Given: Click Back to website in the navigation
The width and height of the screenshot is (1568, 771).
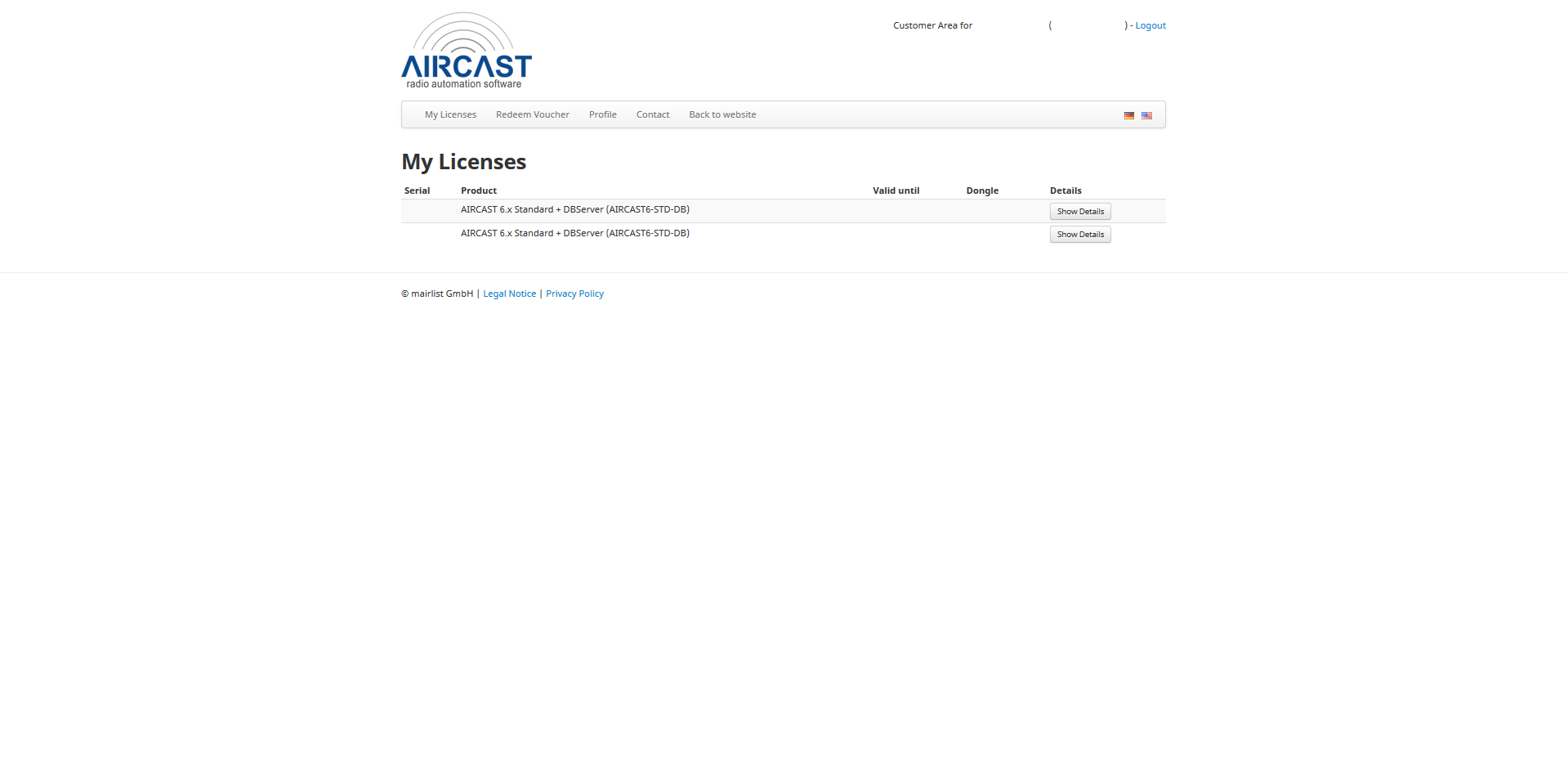Looking at the screenshot, I should 721,114.
